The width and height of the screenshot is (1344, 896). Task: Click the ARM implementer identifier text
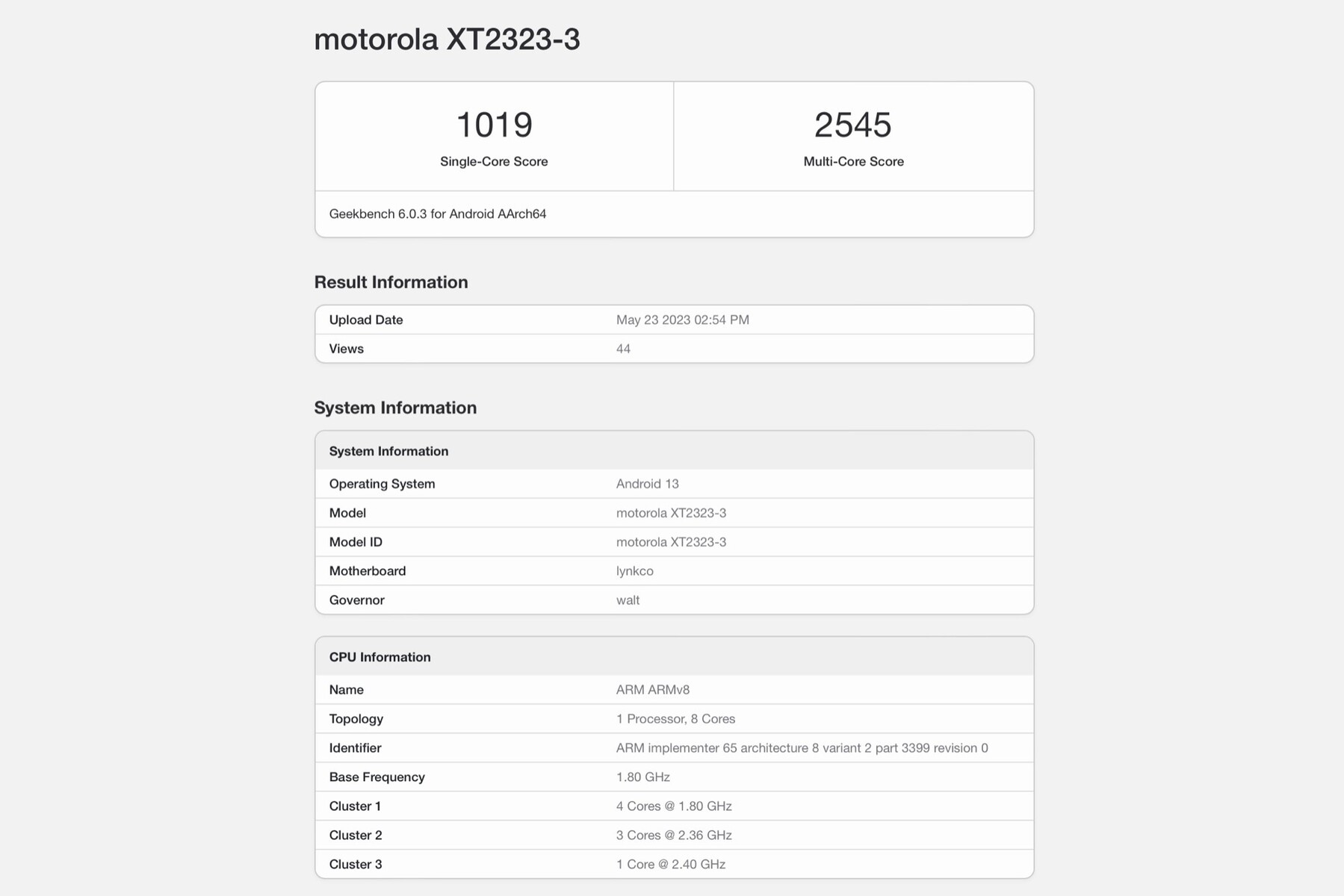[802, 748]
